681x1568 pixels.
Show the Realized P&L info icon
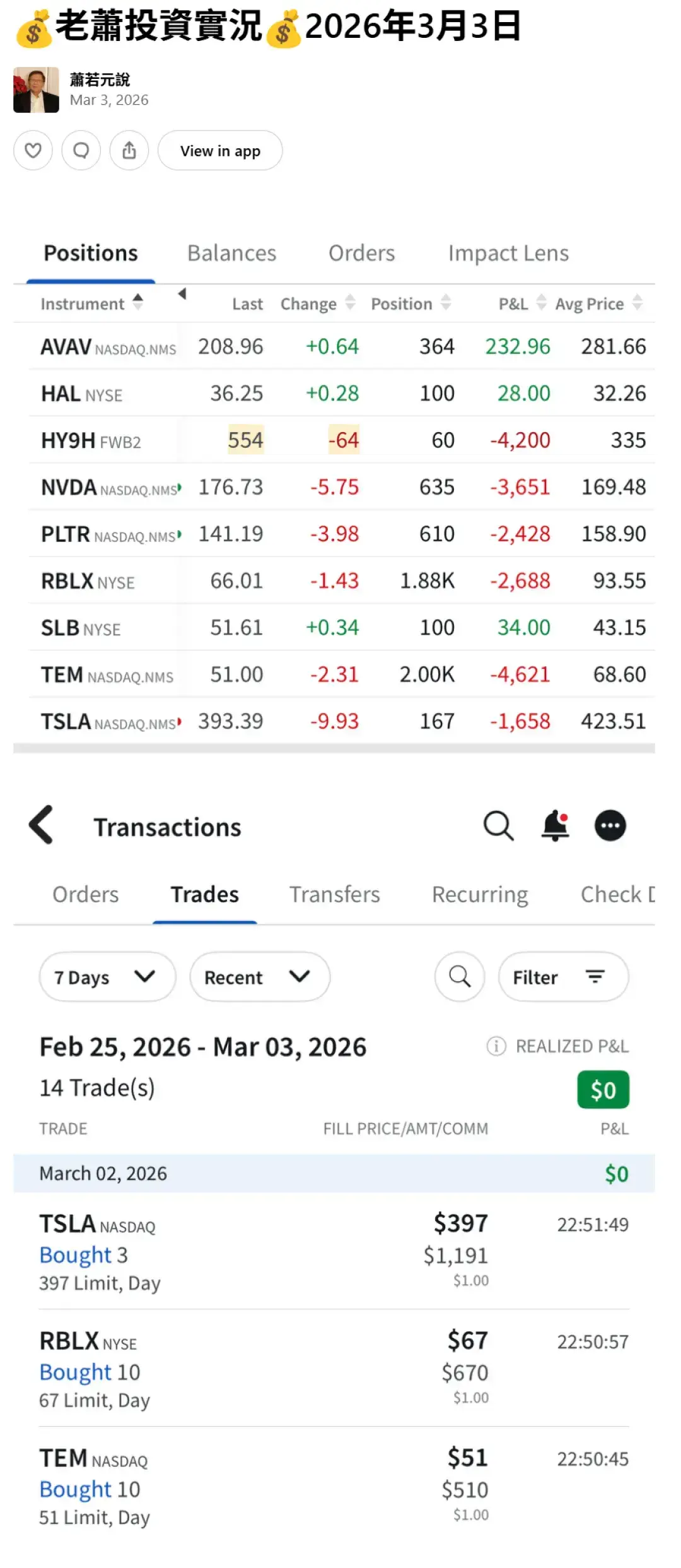click(x=496, y=1046)
